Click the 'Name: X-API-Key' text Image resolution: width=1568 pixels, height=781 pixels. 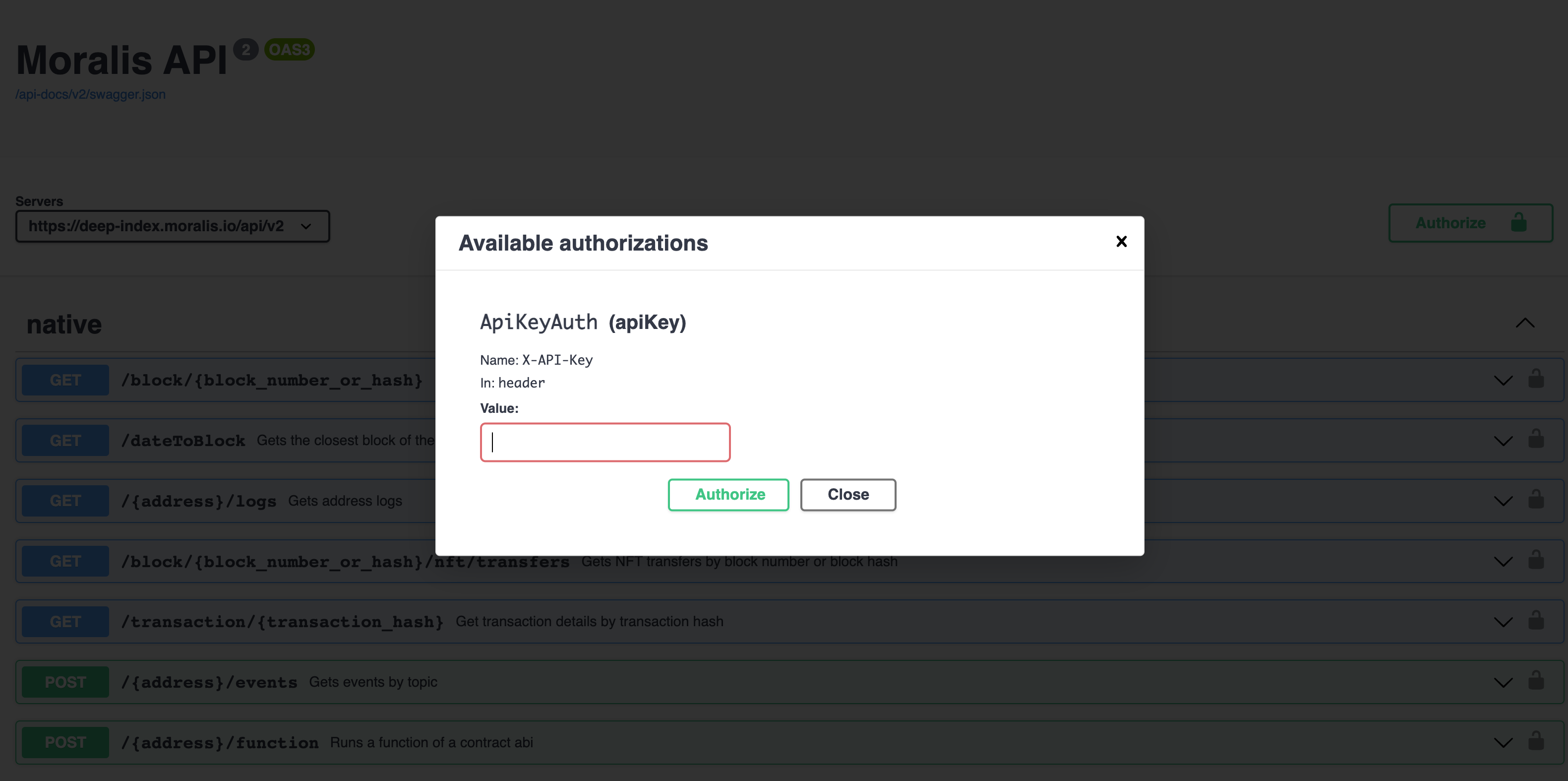536,360
